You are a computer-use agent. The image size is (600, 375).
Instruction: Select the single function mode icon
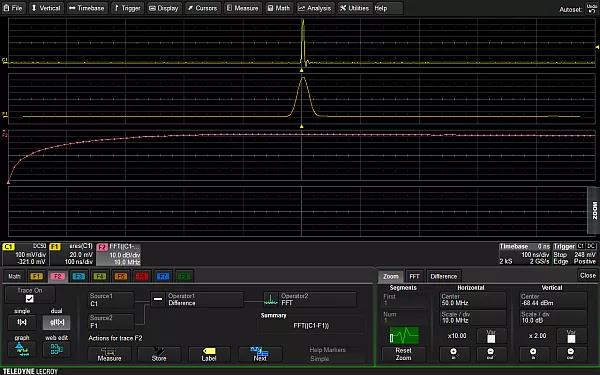[22, 322]
